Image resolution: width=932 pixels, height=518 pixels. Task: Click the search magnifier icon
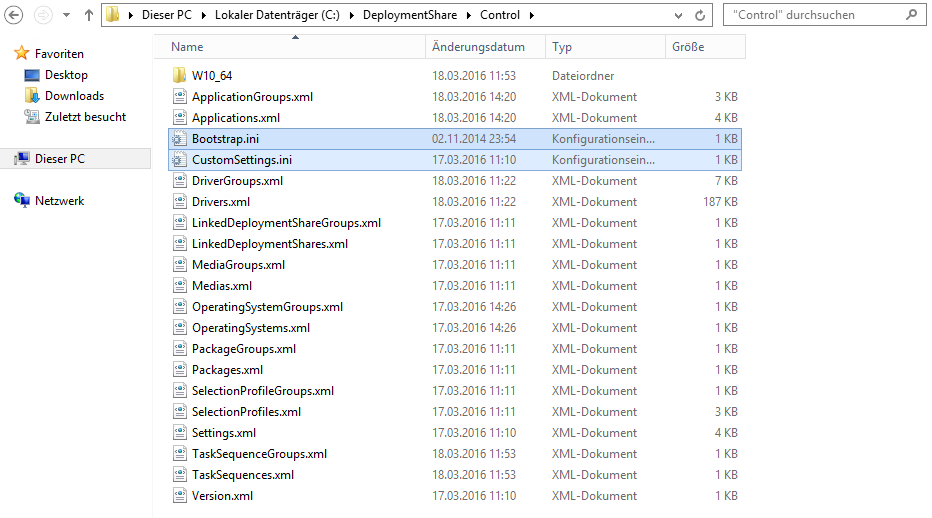coord(911,15)
